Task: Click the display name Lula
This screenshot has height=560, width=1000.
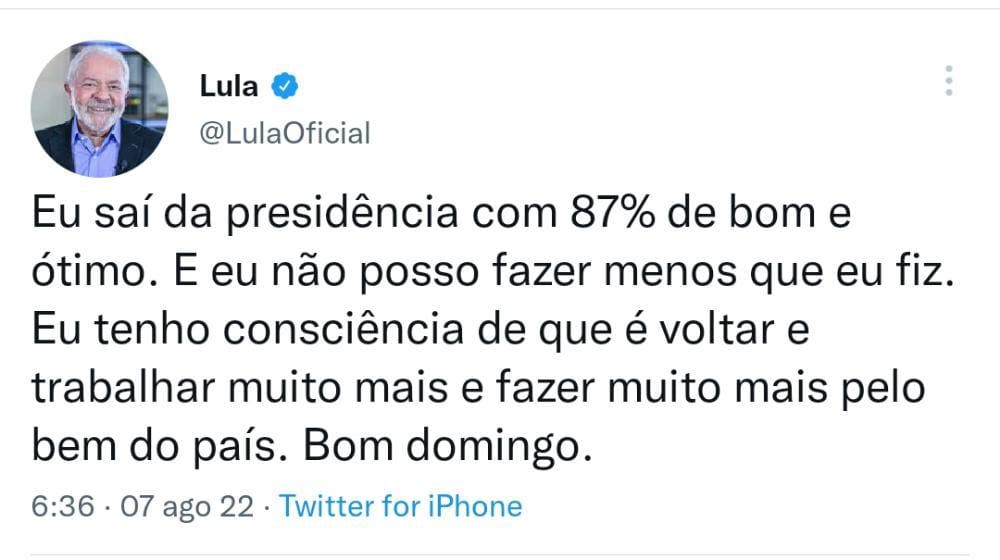Action: (x=229, y=87)
